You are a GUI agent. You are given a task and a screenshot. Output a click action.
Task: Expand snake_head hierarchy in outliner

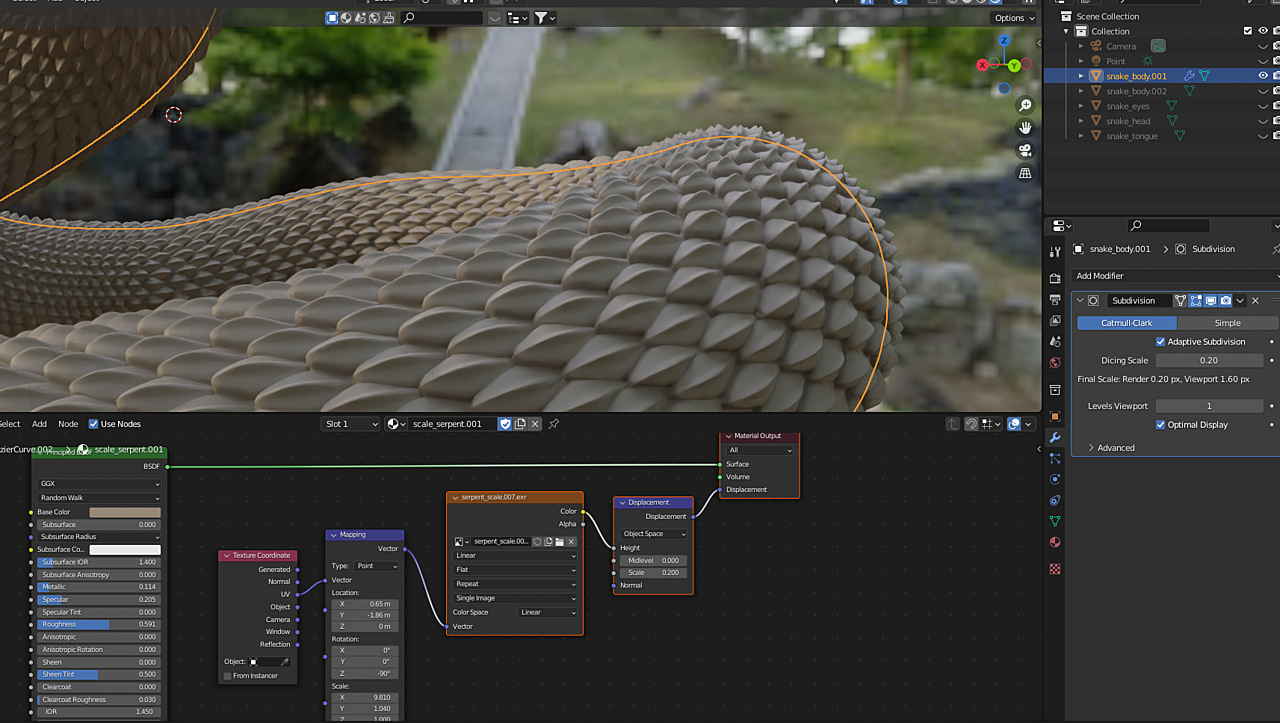[x=1081, y=121]
